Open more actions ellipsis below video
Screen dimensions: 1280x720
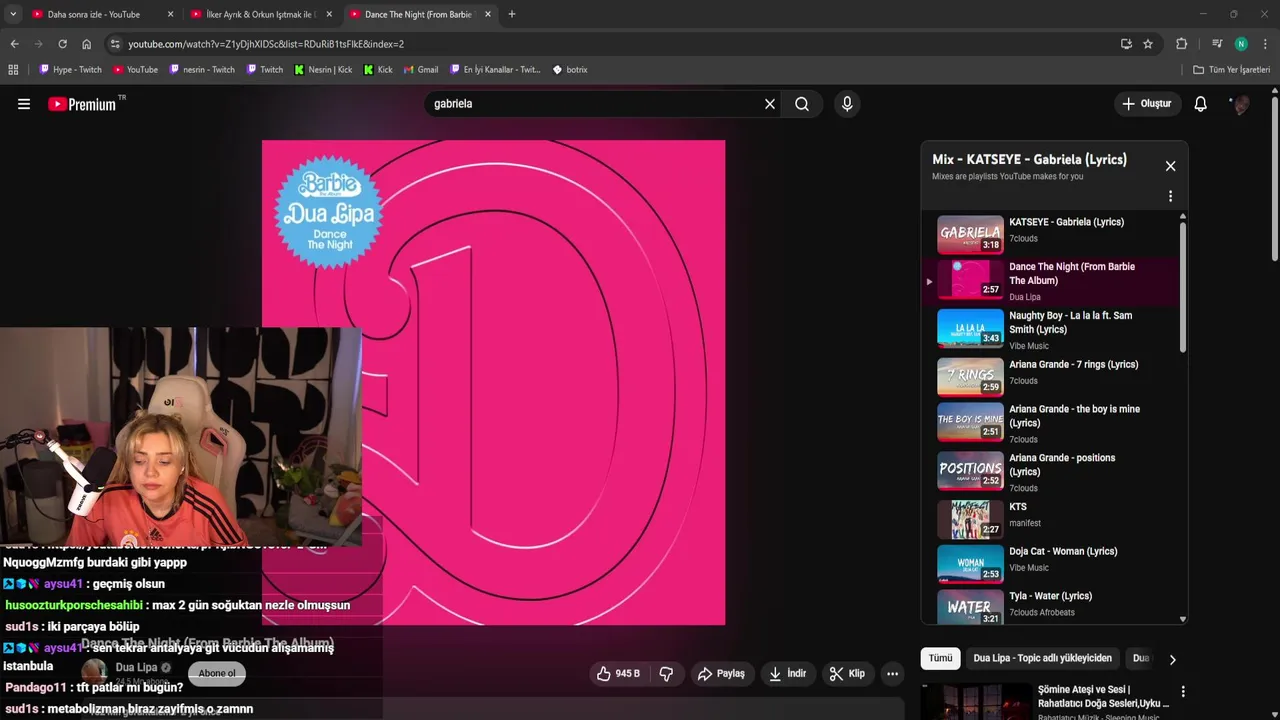tap(892, 674)
